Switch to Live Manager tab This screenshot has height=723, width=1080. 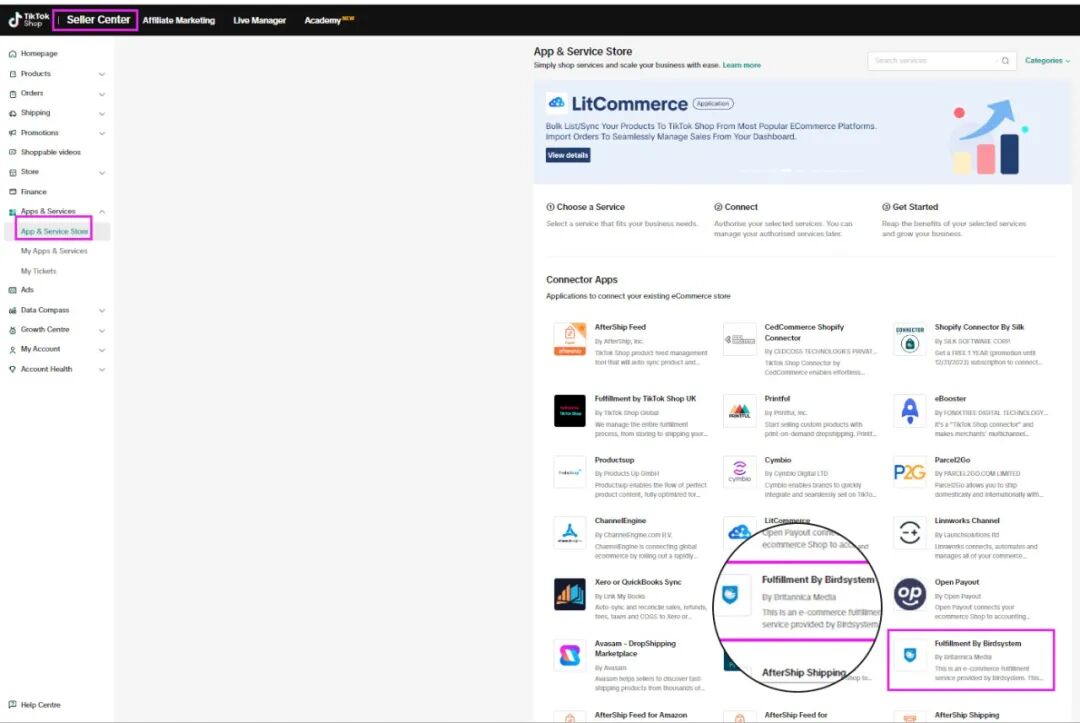coord(260,20)
